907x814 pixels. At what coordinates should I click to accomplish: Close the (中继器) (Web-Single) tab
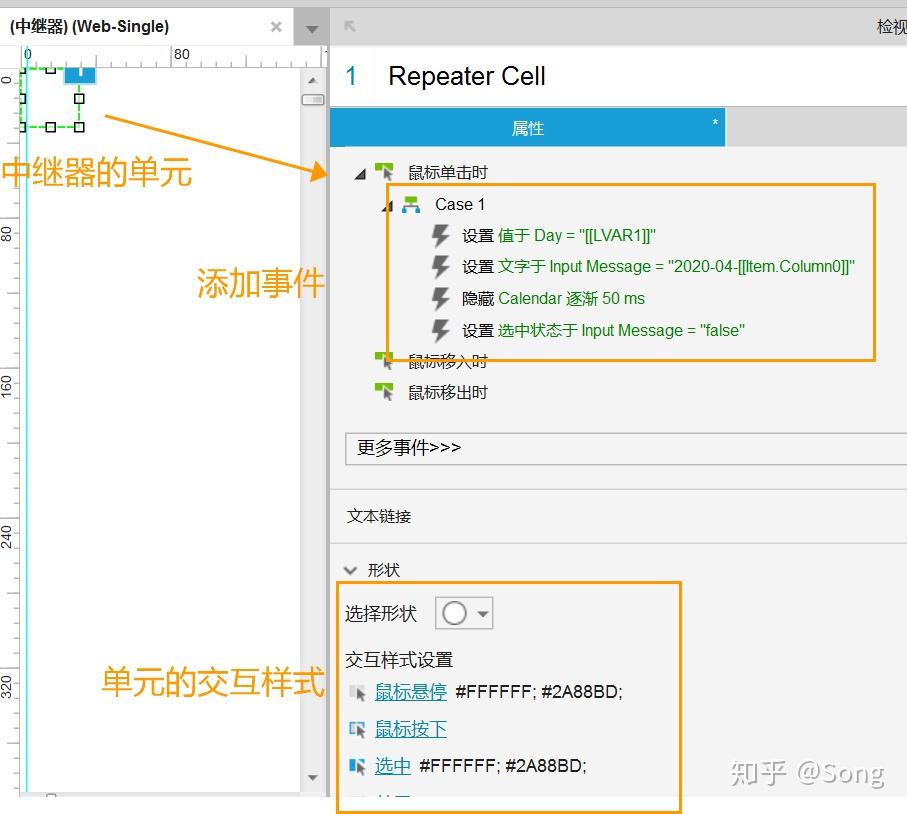coord(276,27)
